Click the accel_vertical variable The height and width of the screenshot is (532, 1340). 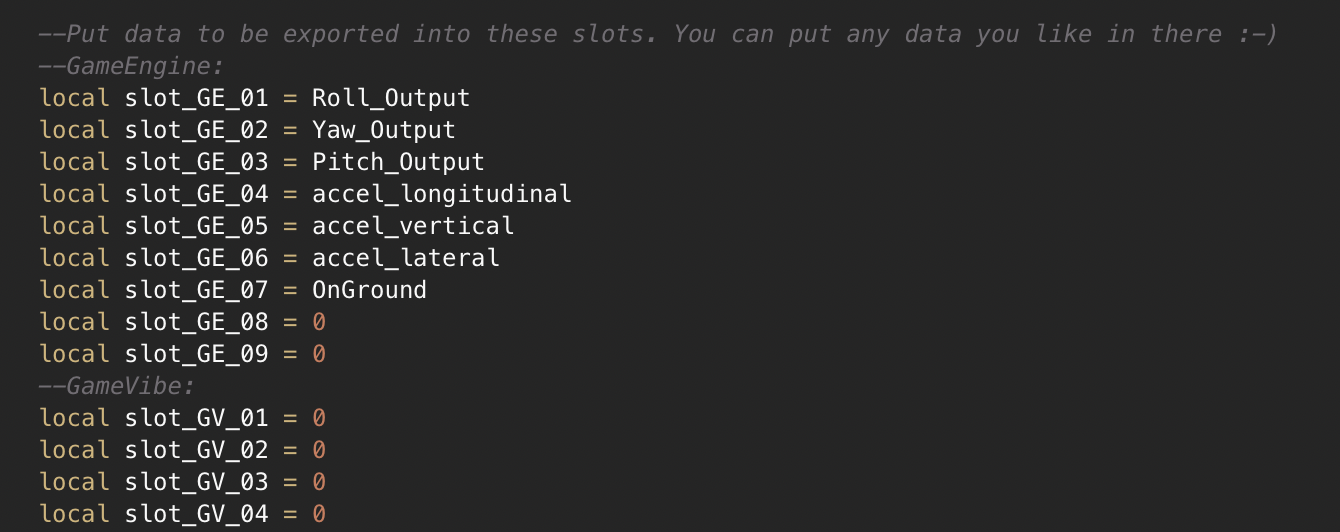412,226
